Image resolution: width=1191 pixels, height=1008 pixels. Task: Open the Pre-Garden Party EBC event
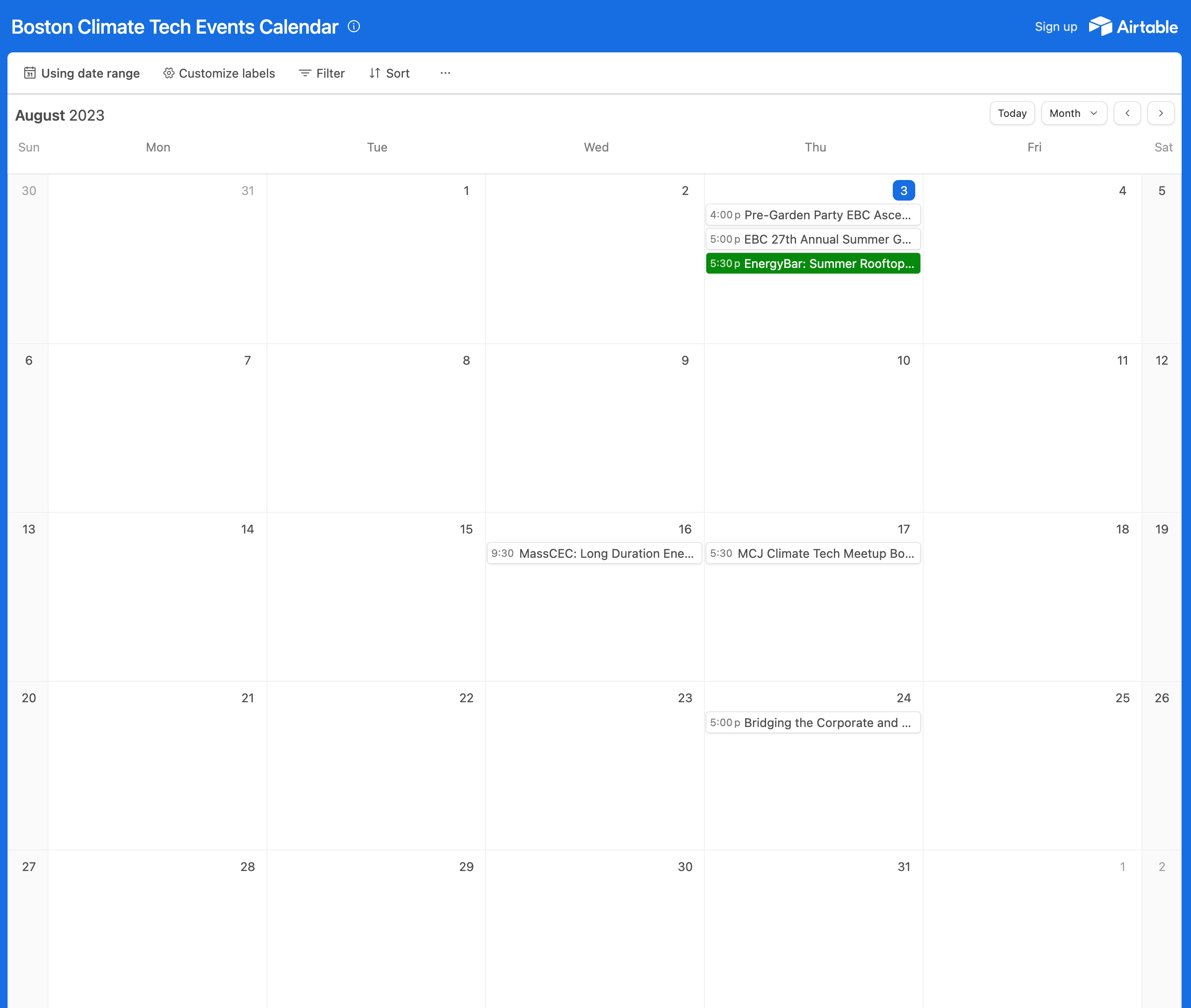pos(812,215)
